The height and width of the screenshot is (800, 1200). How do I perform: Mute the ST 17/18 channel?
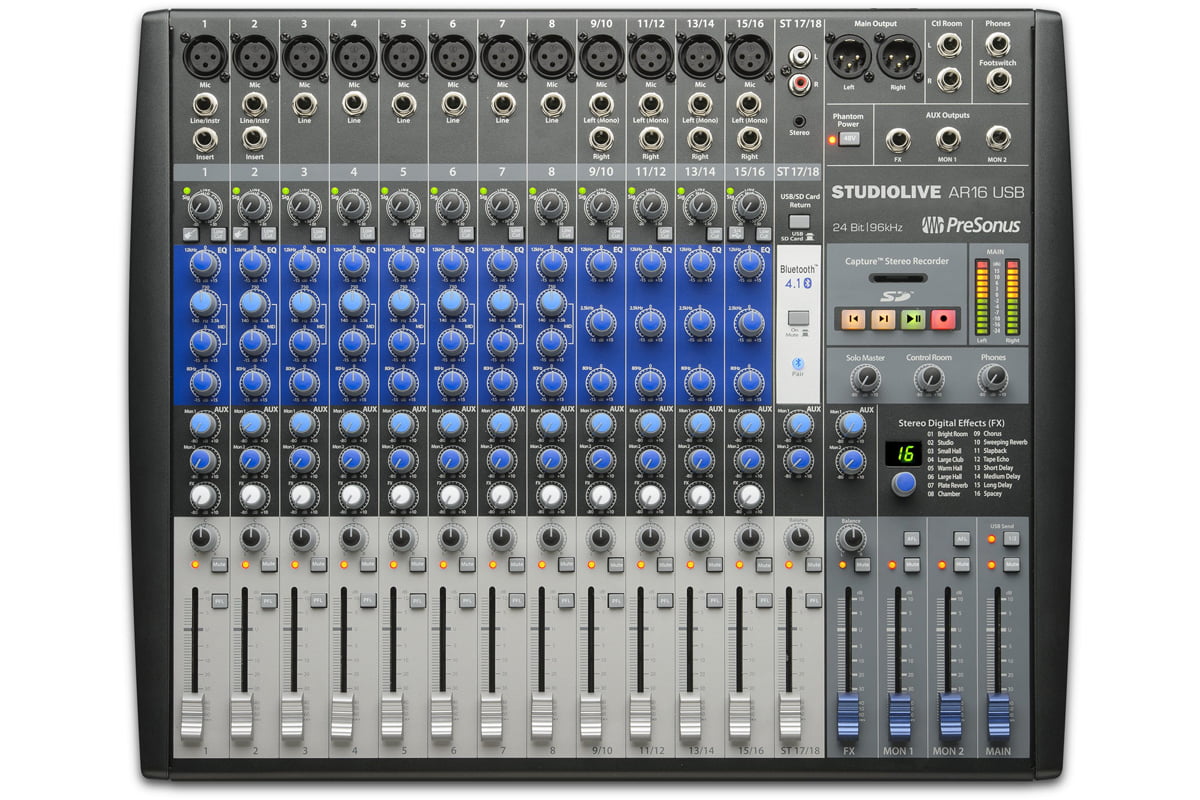point(814,565)
